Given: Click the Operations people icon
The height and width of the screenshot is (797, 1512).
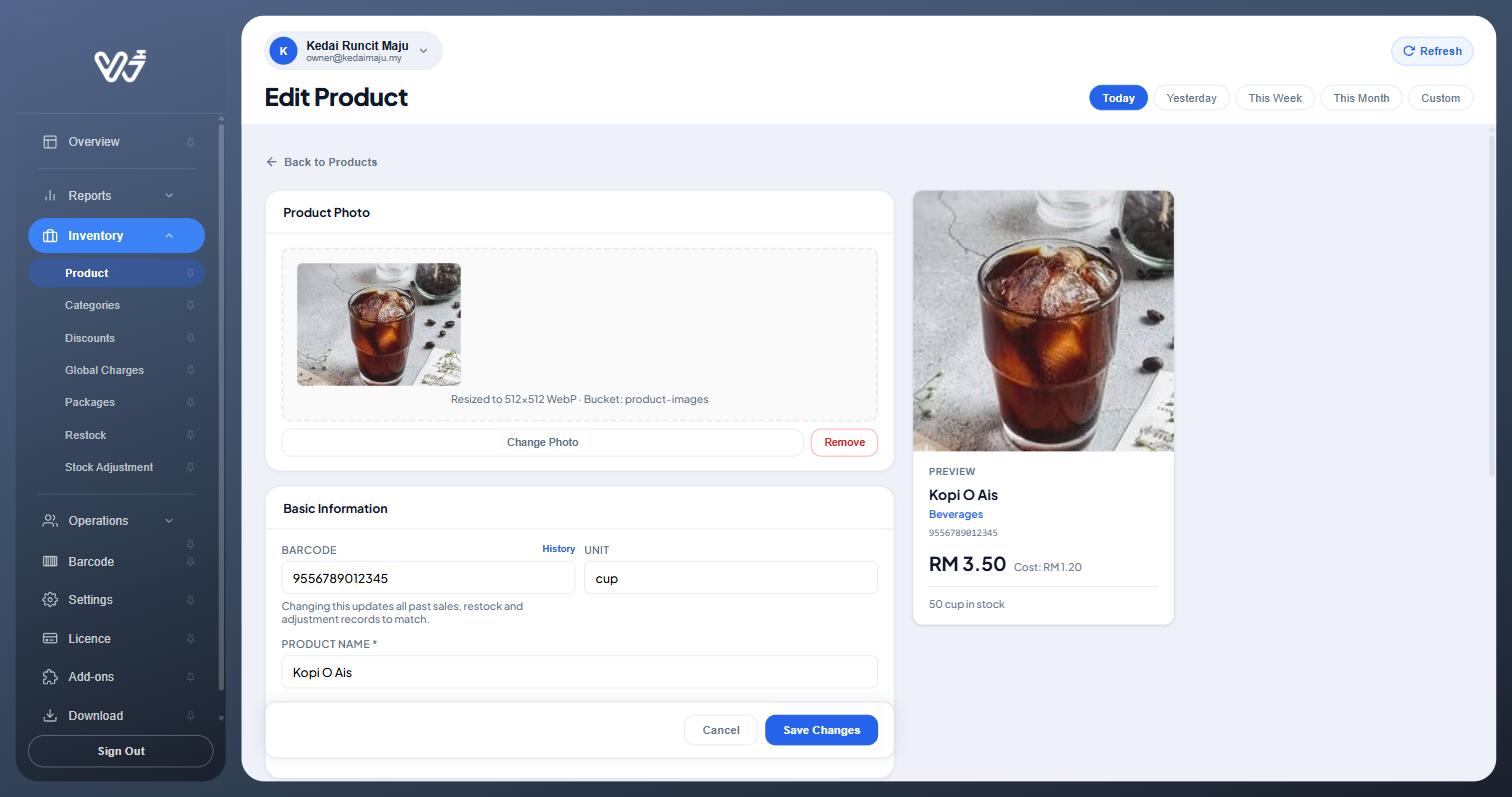Looking at the screenshot, I should [x=50, y=521].
